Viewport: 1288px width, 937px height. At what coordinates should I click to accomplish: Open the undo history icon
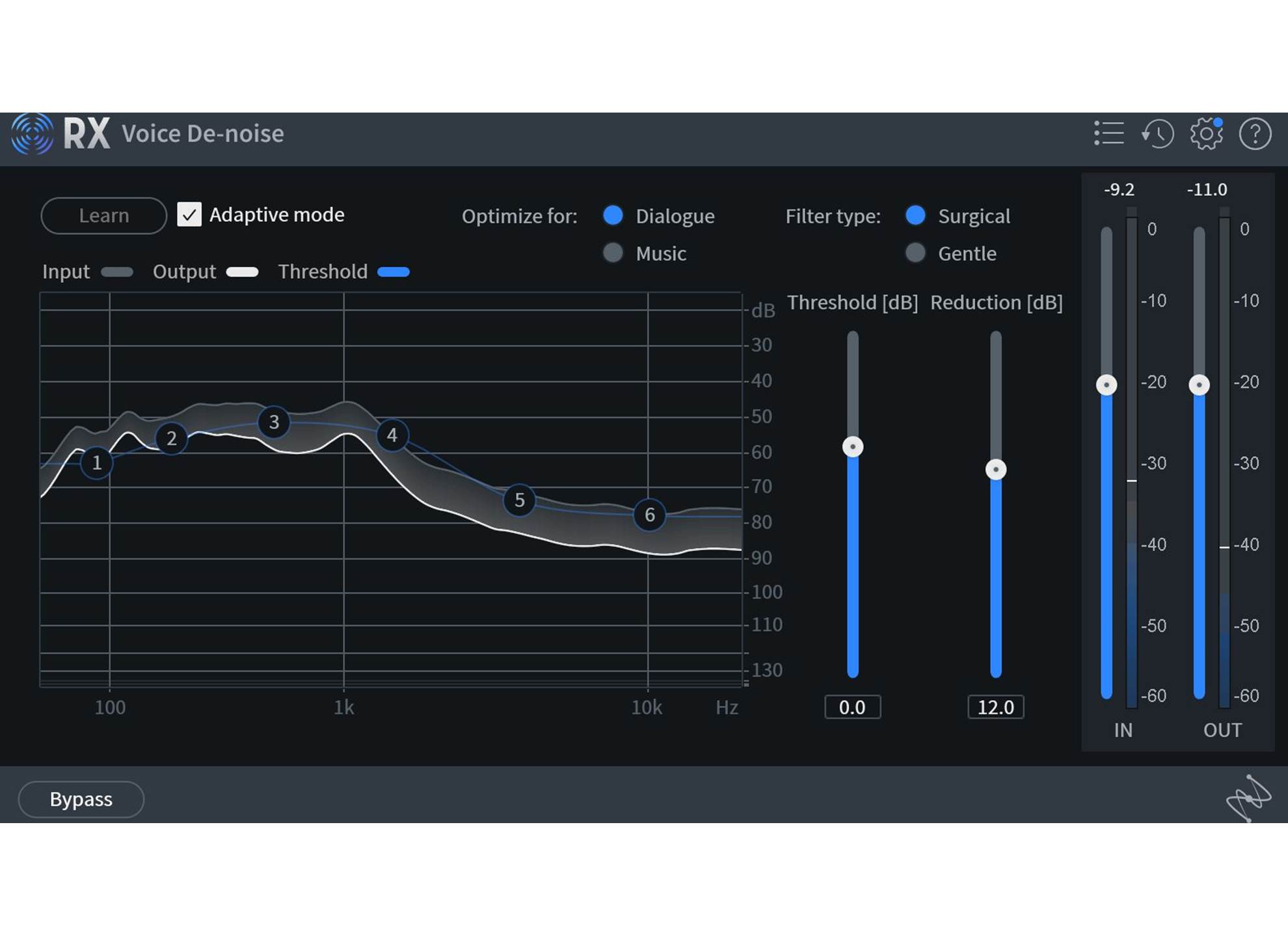point(1158,134)
